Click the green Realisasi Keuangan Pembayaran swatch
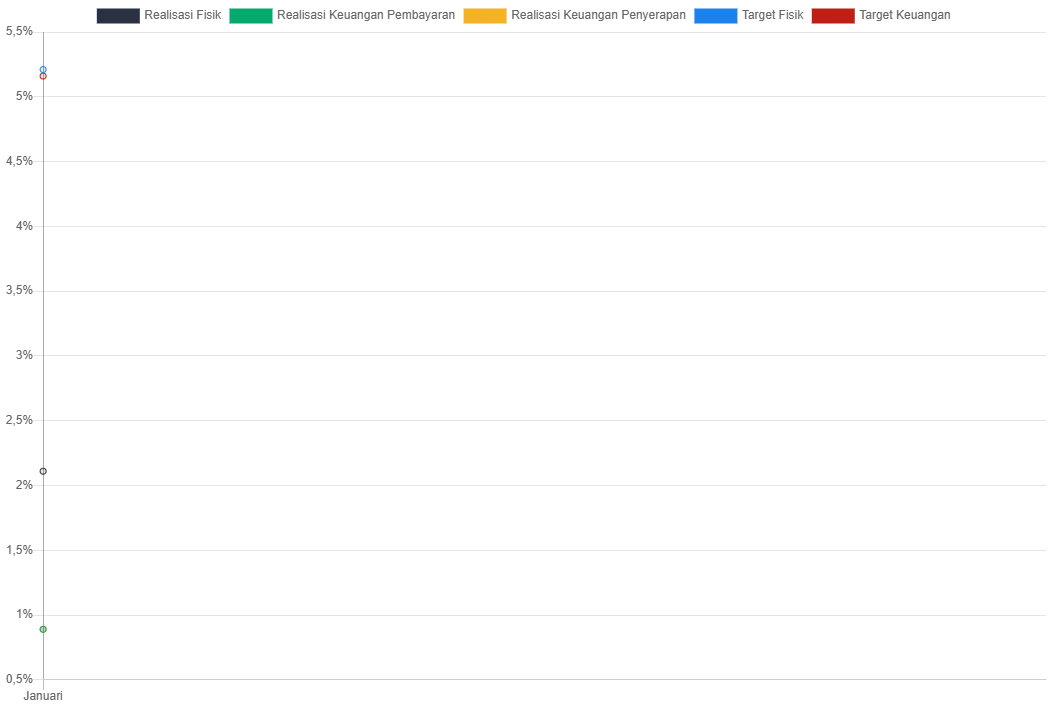Screen dimensions: 1049x710 pyautogui.click(x=250, y=16)
